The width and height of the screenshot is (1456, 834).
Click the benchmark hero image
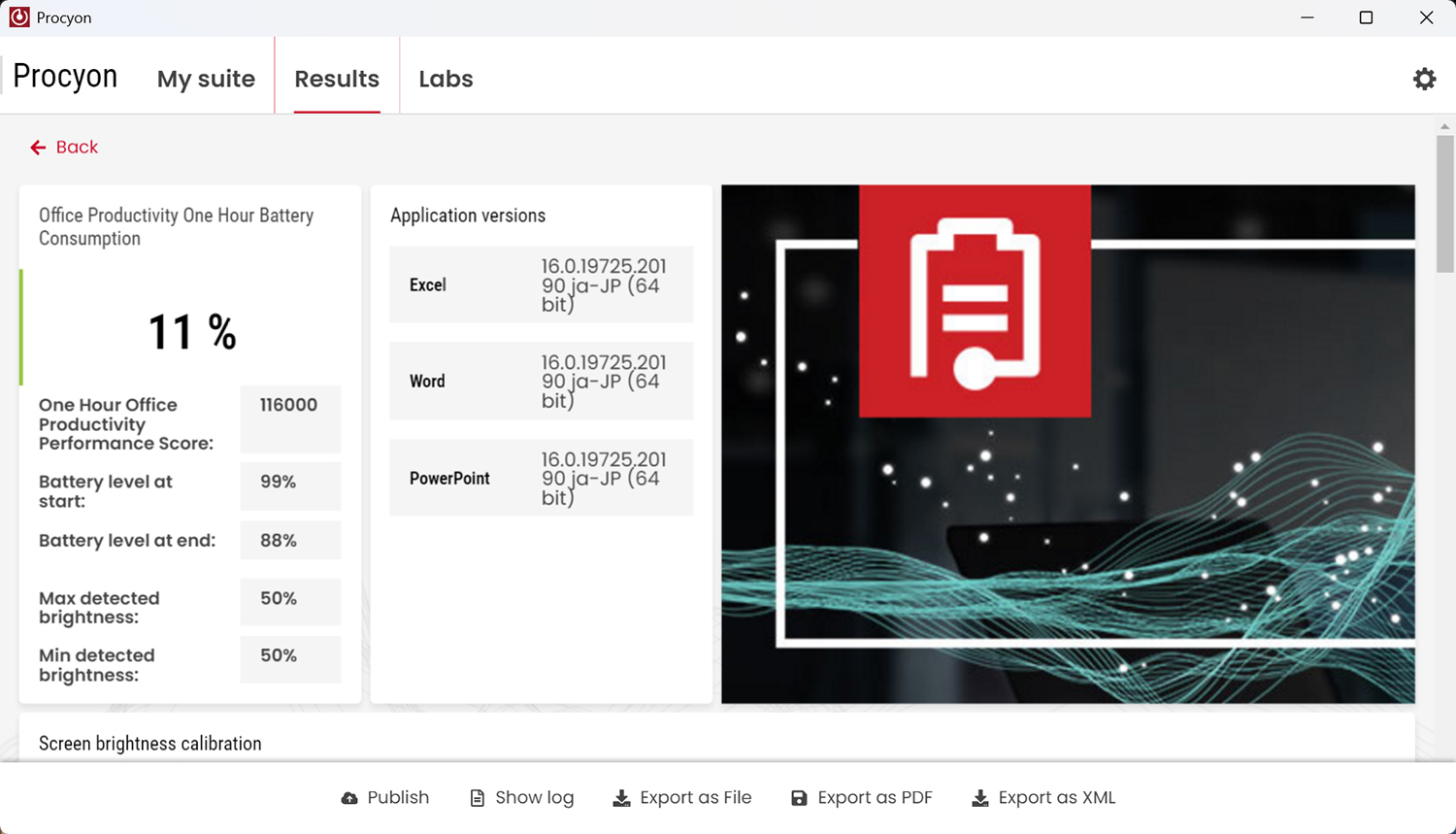[1068, 444]
